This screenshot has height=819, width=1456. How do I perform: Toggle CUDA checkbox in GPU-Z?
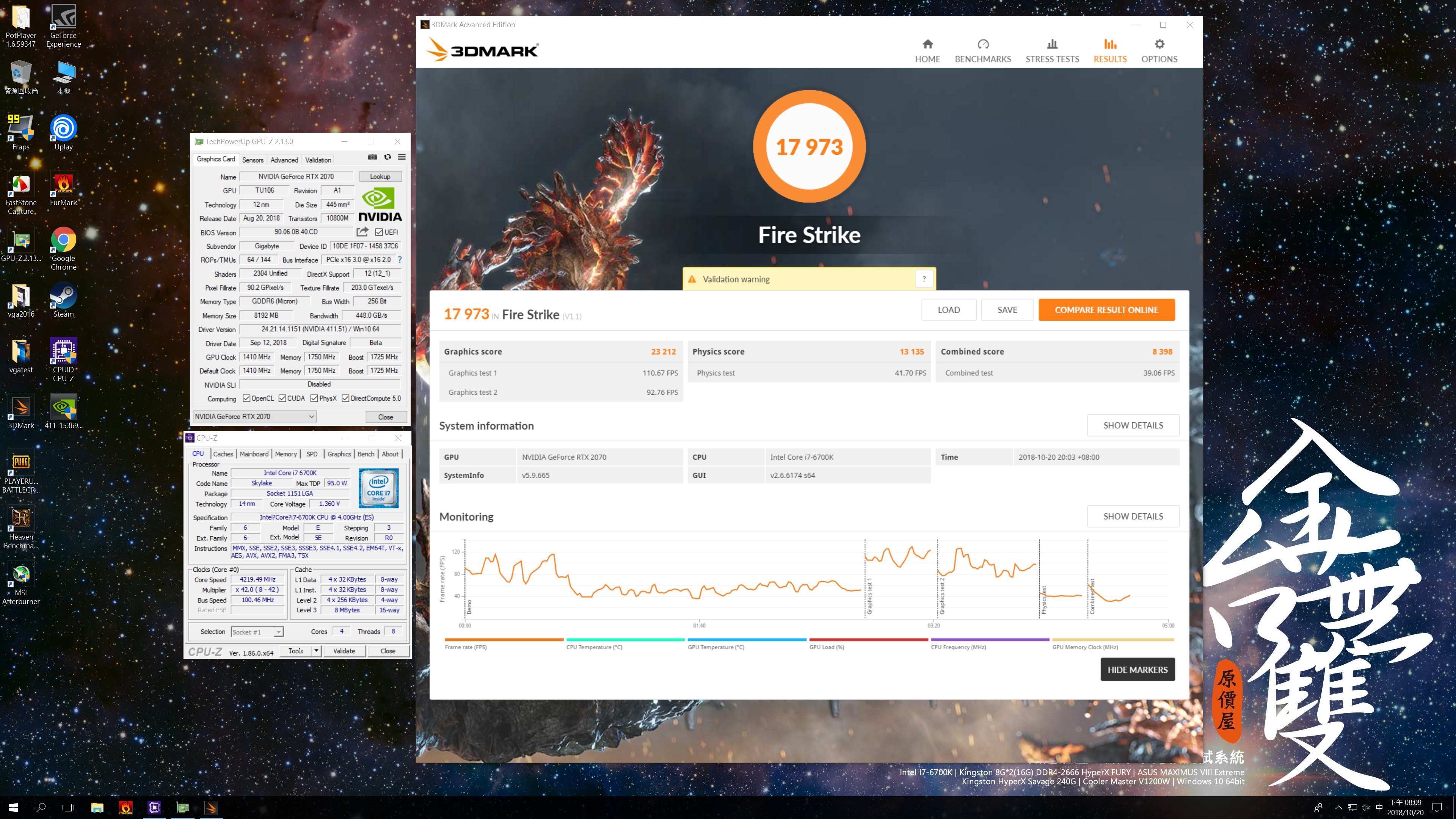click(282, 399)
